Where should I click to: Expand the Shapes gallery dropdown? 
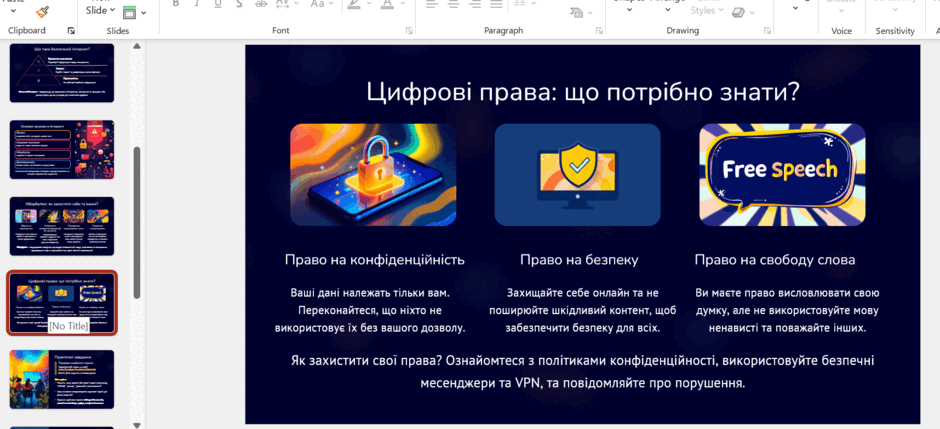pyautogui.click(x=629, y=8)
